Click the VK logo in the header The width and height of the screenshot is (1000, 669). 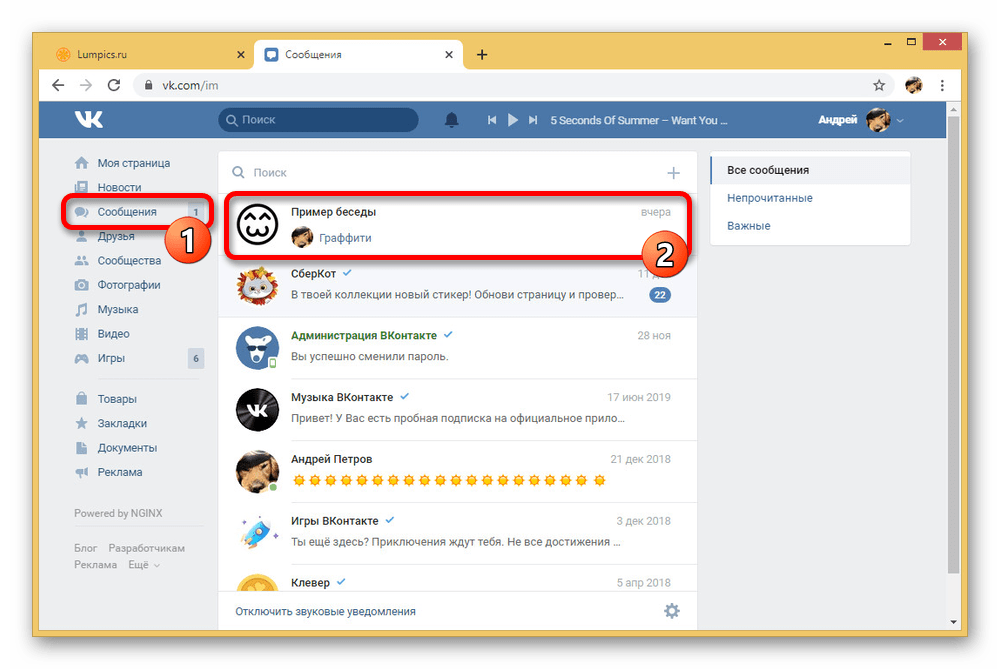coord(88,119)
